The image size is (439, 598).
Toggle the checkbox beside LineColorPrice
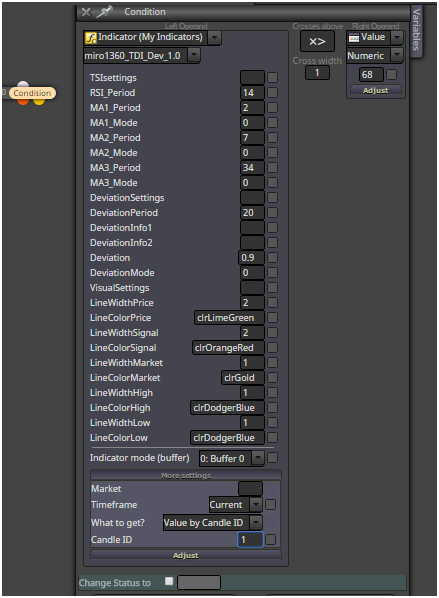[272, 317]
